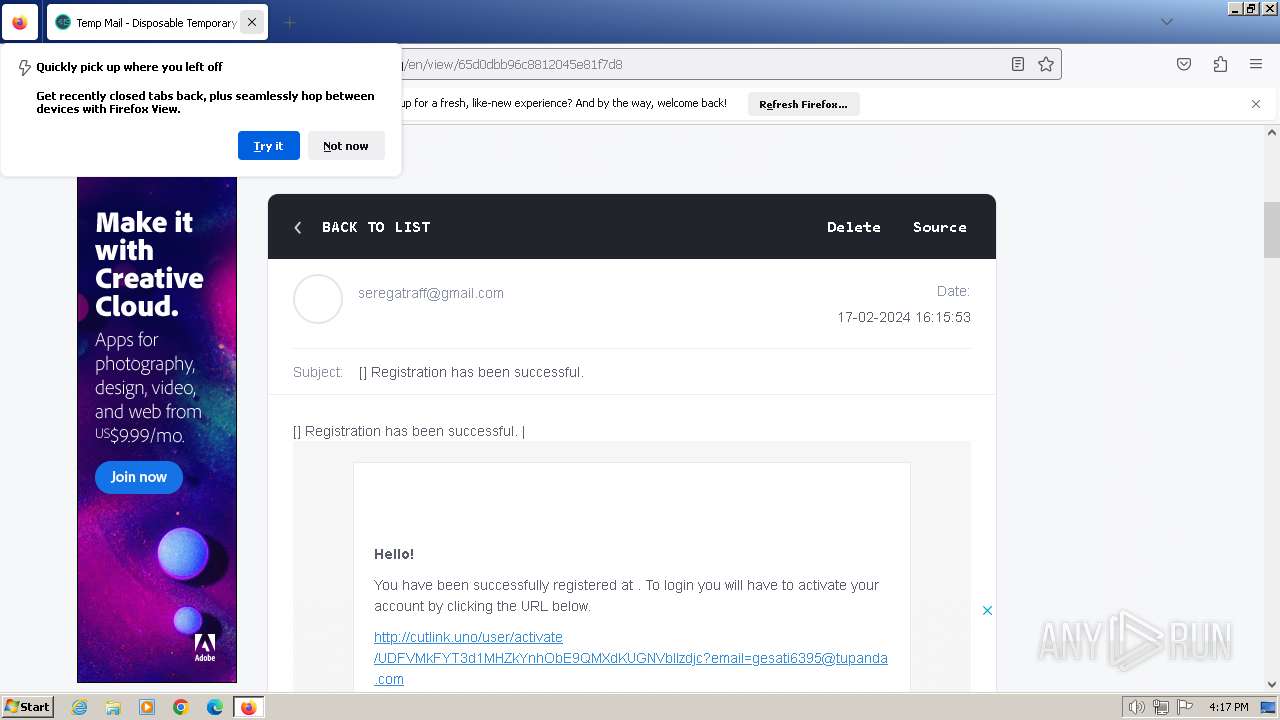Image resolution: width=1280 pixels, height=720 pixels.
Task: Open the volume speaker tray icon
Action: (1137, 707)
